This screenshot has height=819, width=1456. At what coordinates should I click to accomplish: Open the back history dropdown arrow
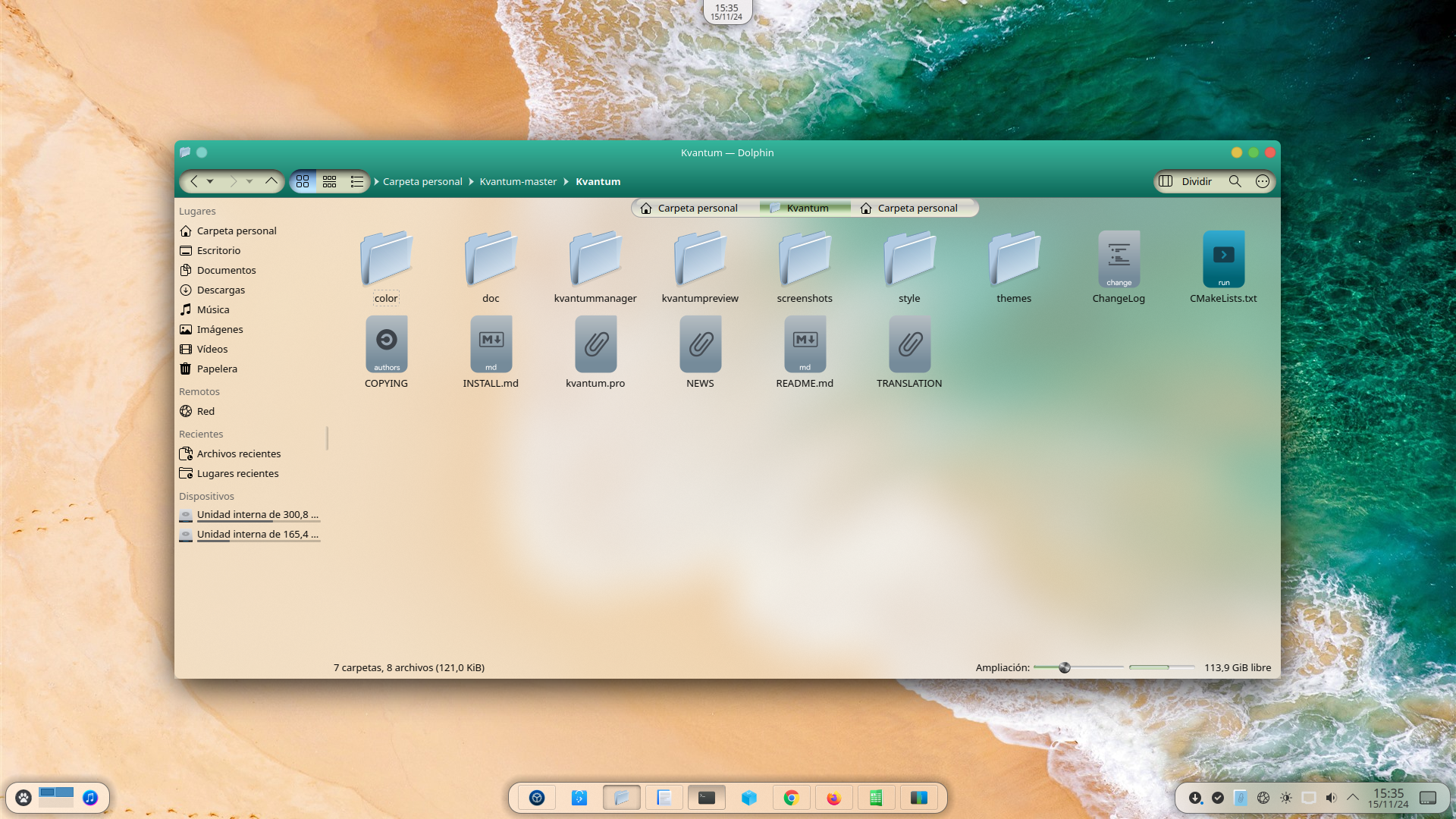(x=210, y=181)
